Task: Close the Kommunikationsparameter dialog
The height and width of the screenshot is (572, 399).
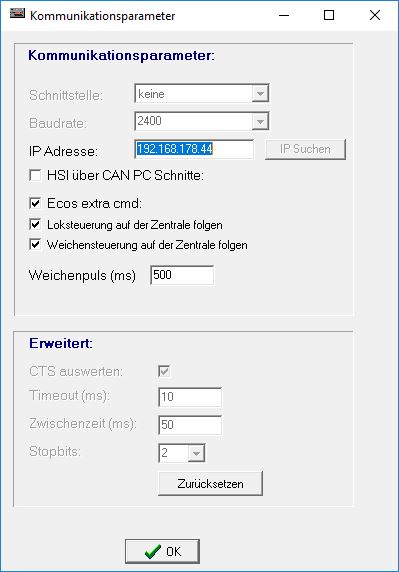Action: pos(375,15)
